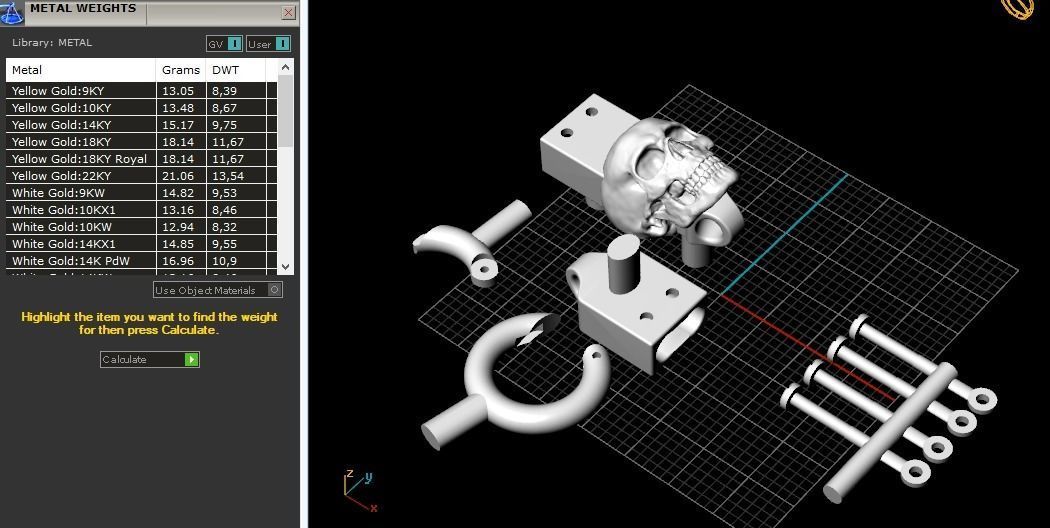Click the XYZ axis indicator

(x=360, y=491)
